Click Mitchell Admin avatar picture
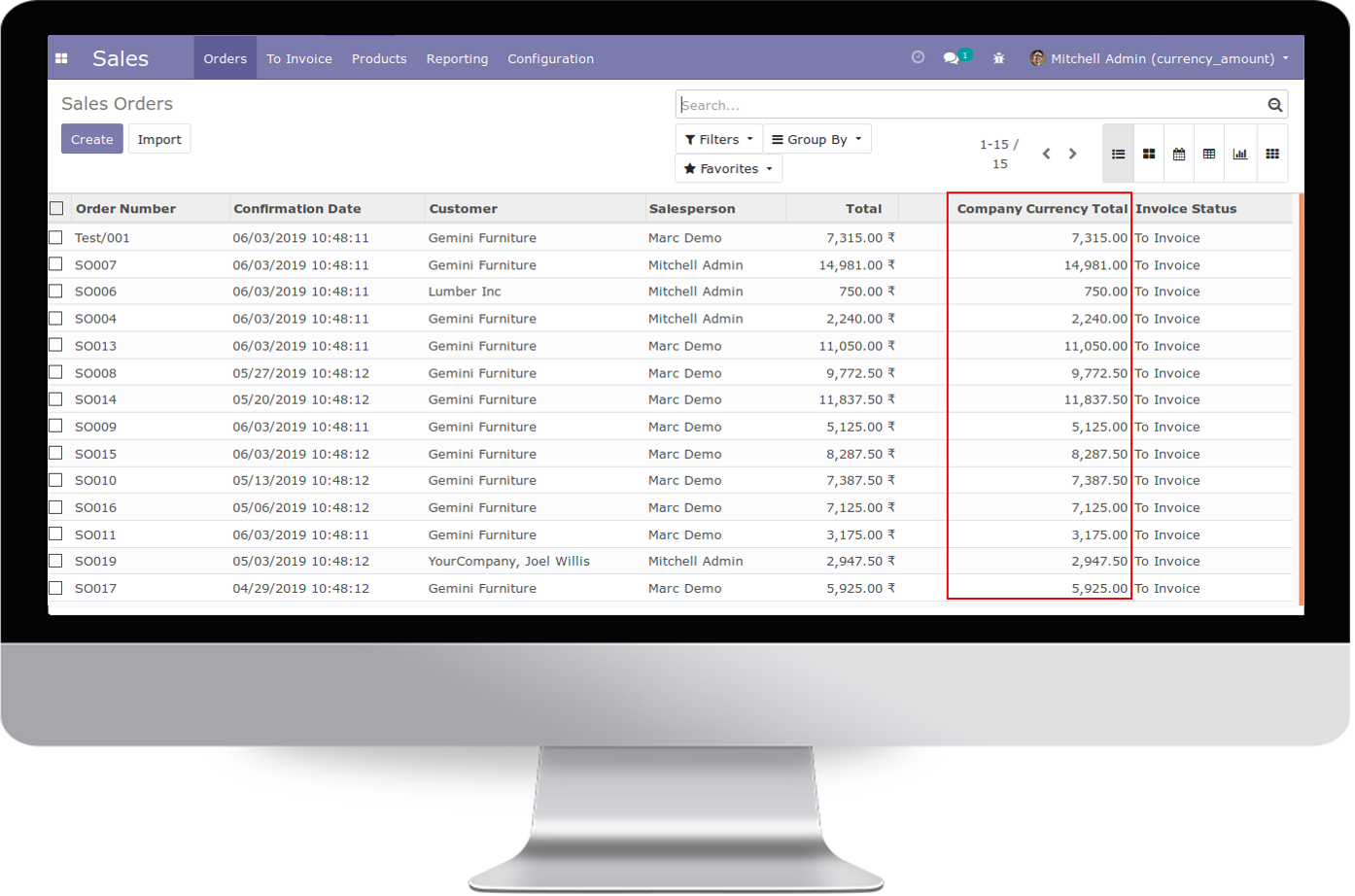The image size is (1355, 896). pyautogui.click(x=1037, y=58)
